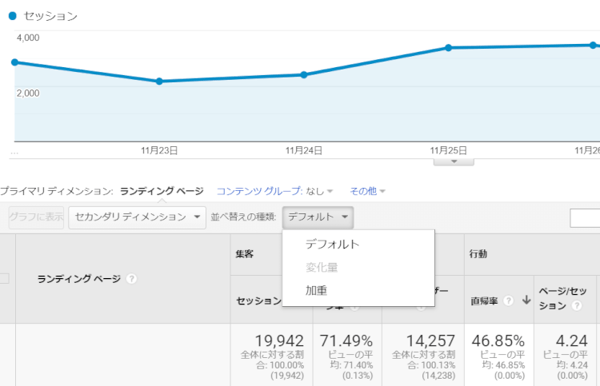
Task: Click the sort arrow on 直帰率 column
Action: click(526, 300)
